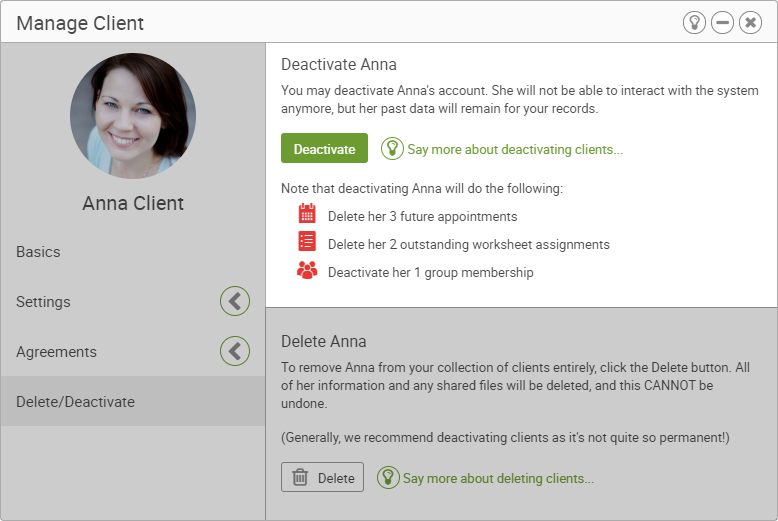
Task: Click lightbulb icon beside deleting clients link
Action: [x=388, y=477]
